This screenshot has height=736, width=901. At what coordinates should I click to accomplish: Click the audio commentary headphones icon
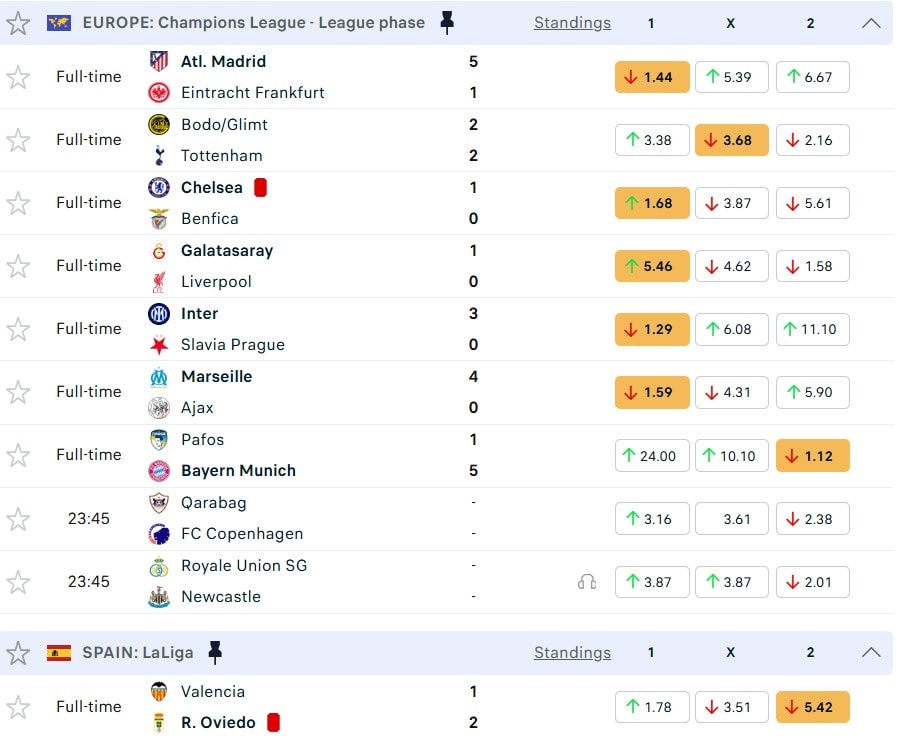(x=587, y=582)
